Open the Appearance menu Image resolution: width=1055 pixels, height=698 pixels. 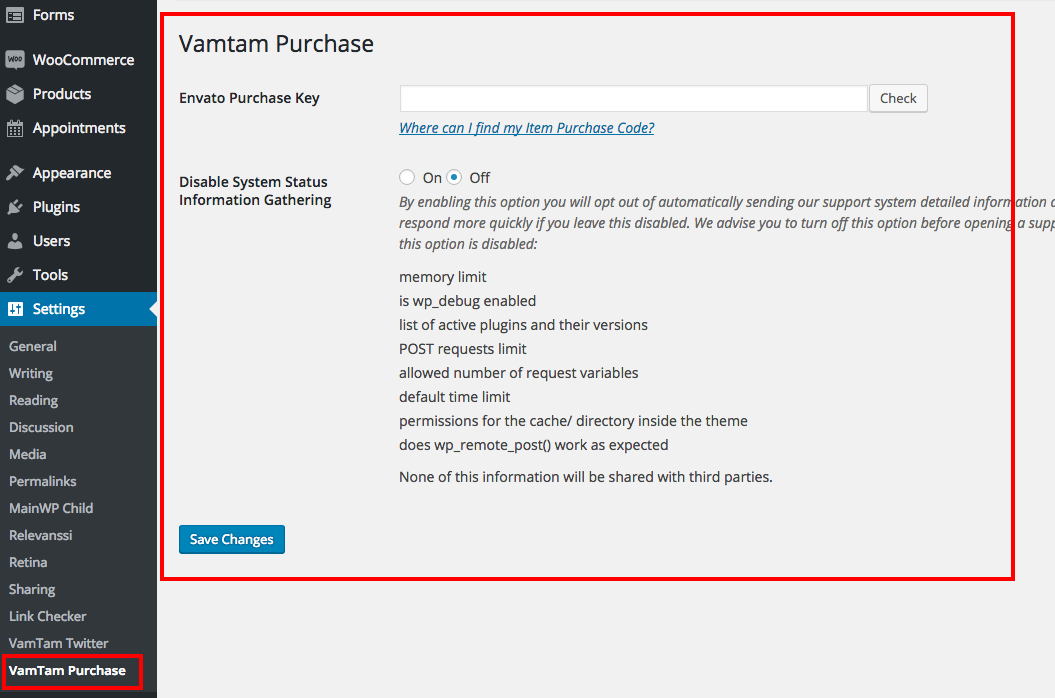coord(72,174)
